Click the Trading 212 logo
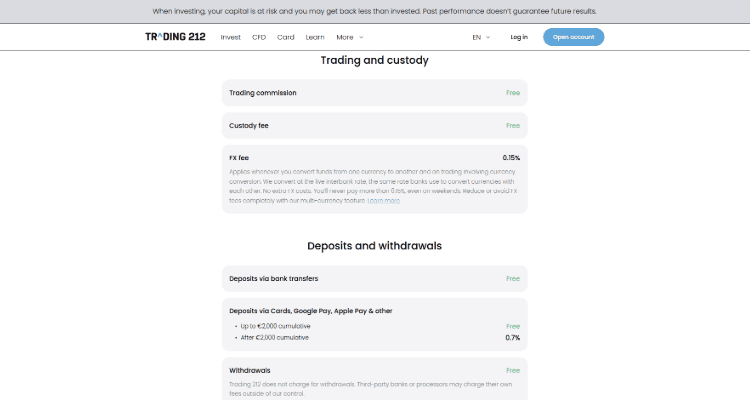 tap(175, 37)
